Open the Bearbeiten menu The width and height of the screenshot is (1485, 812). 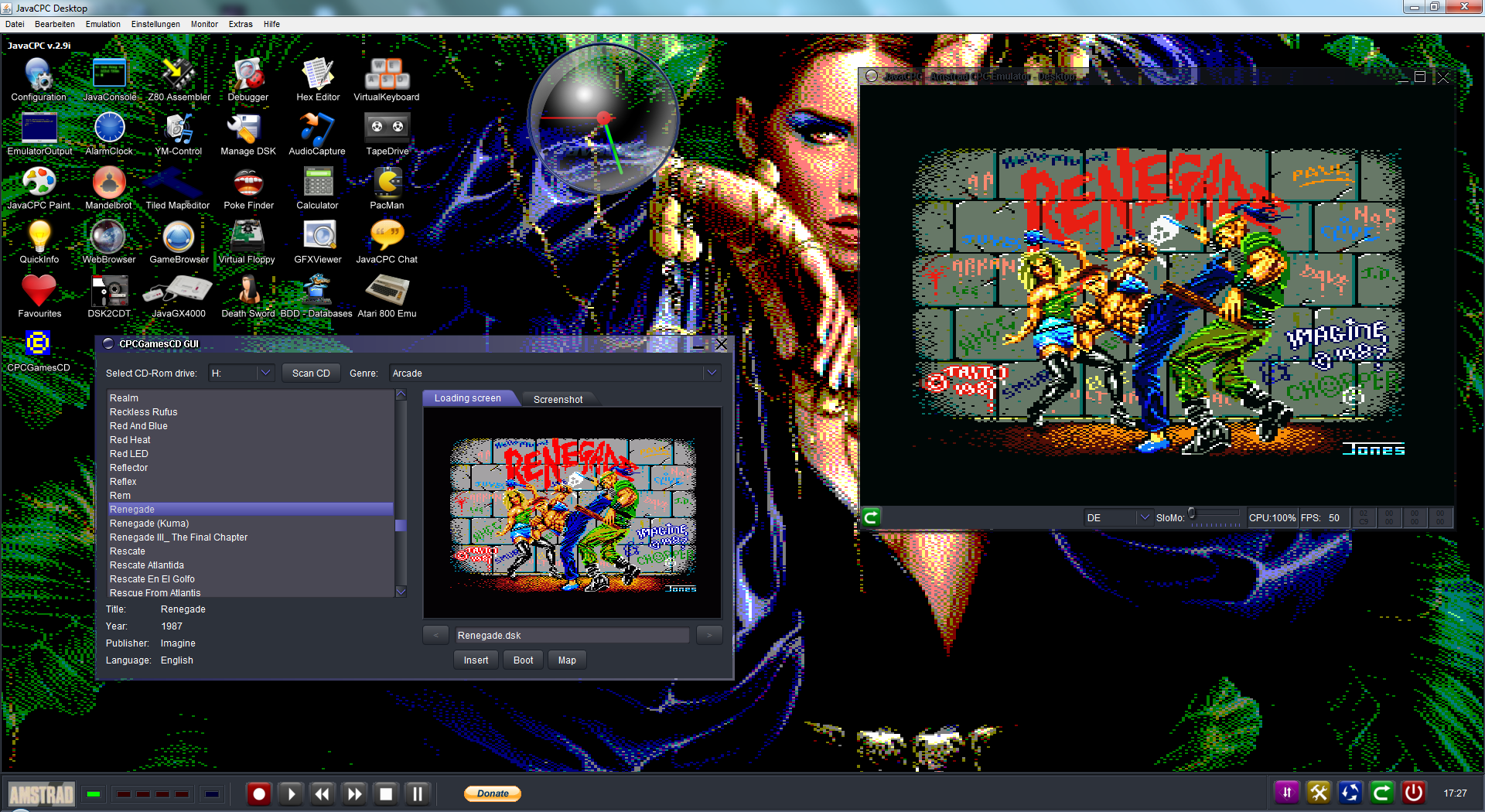(55, 24)
